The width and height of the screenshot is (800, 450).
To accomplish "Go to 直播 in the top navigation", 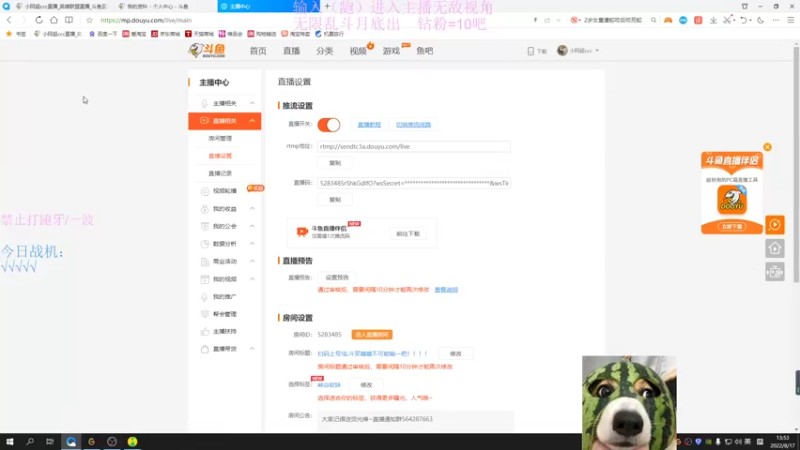I will (x=291, y=51).
